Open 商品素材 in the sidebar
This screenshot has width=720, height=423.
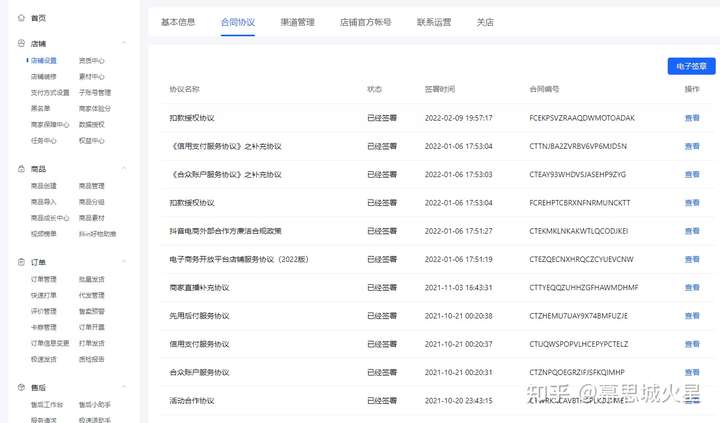click(91, 218)
